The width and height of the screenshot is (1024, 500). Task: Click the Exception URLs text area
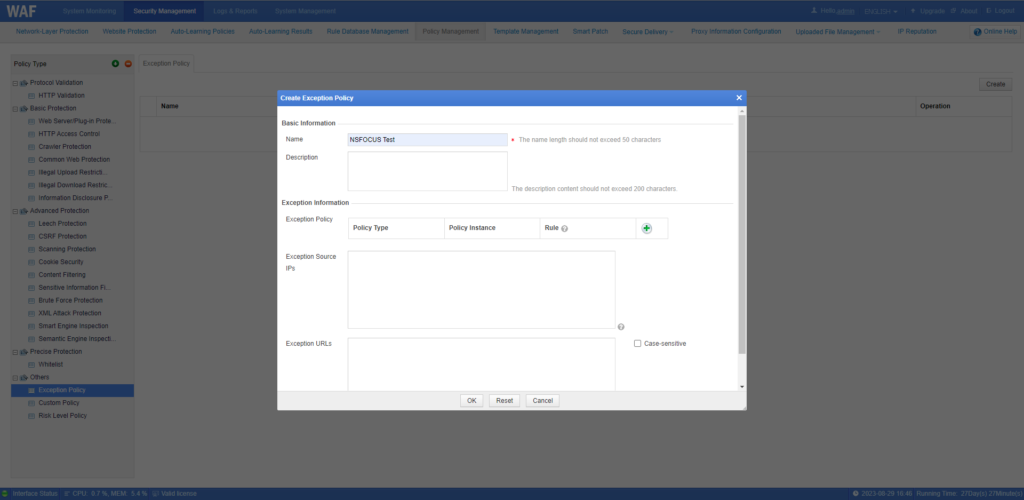tap(481, 364)
